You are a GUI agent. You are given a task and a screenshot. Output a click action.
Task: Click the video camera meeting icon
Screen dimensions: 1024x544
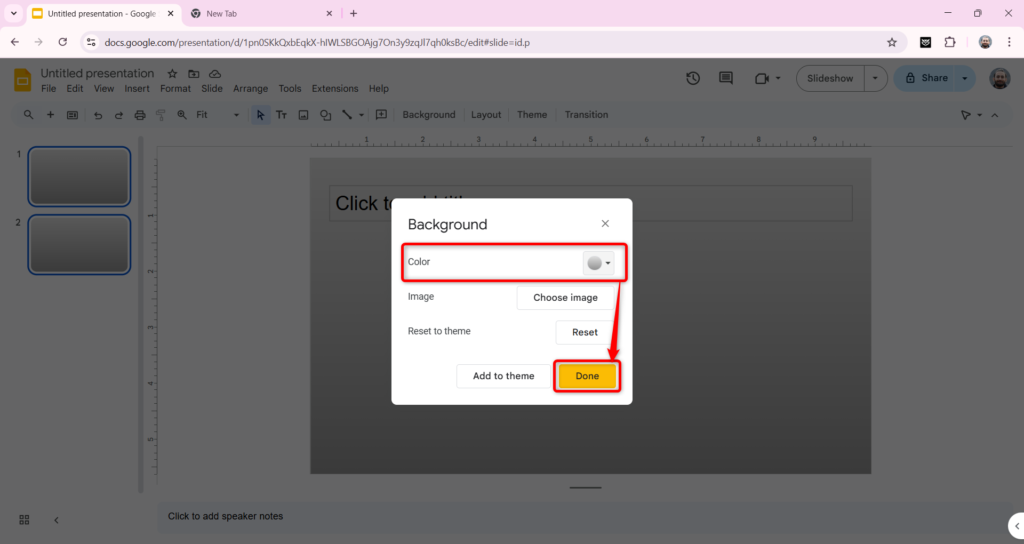764,78
